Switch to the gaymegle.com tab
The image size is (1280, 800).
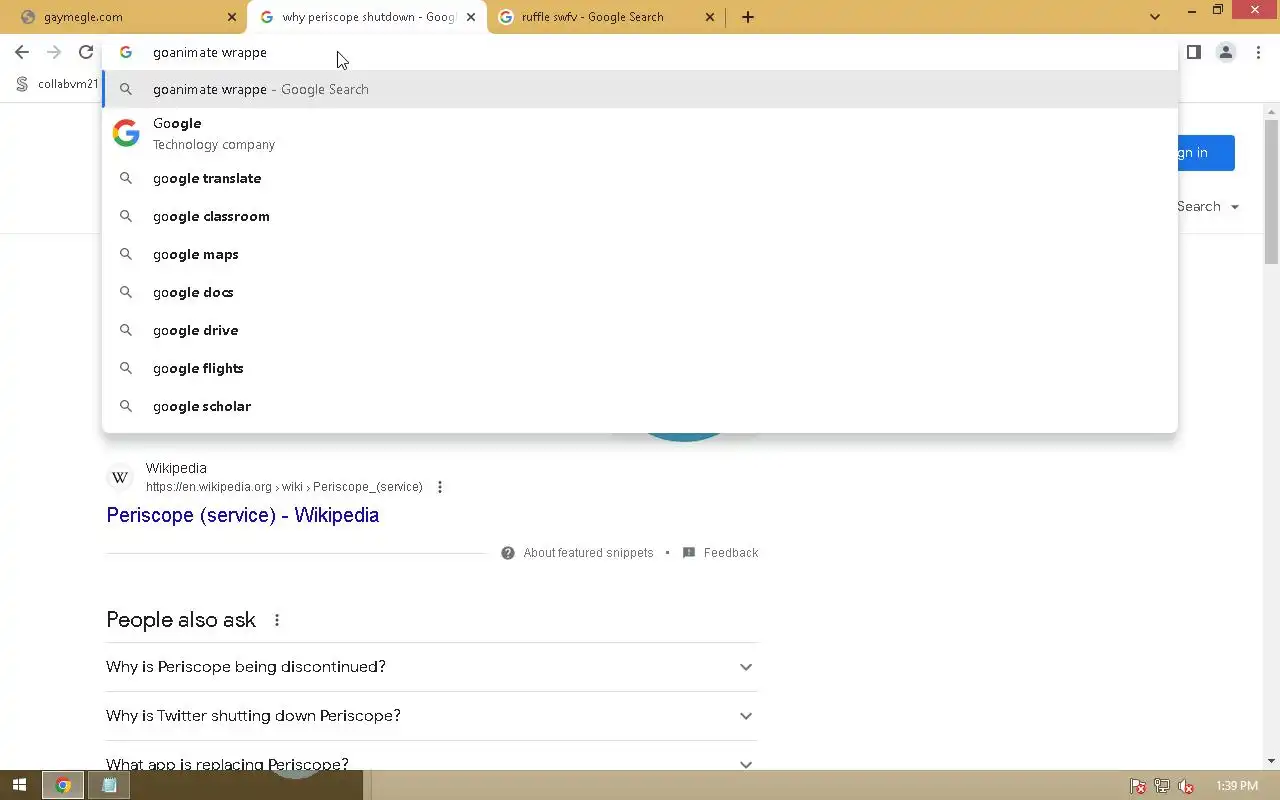(126, 17)
